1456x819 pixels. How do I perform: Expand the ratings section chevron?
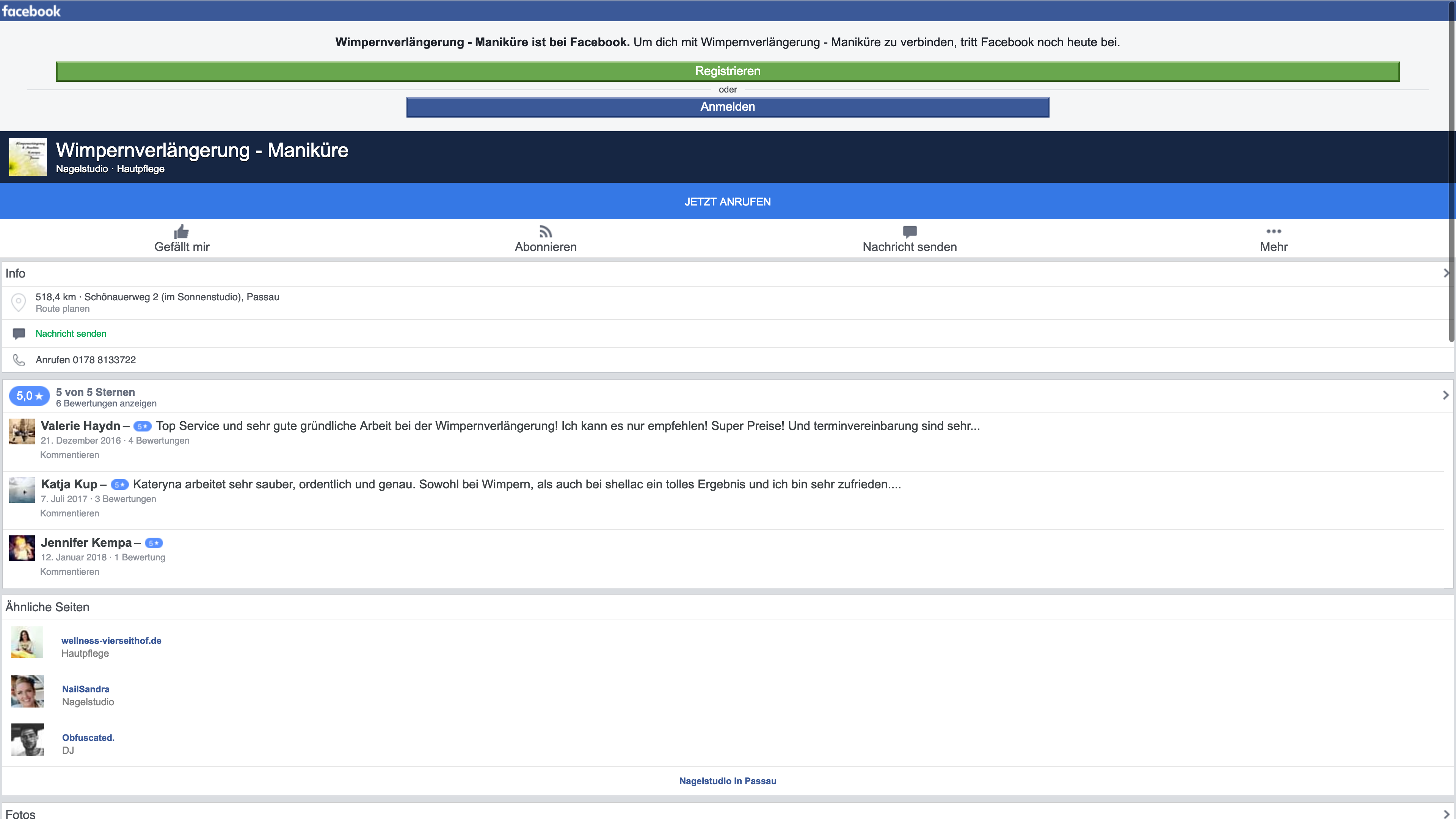click(x=1446, y=395)
